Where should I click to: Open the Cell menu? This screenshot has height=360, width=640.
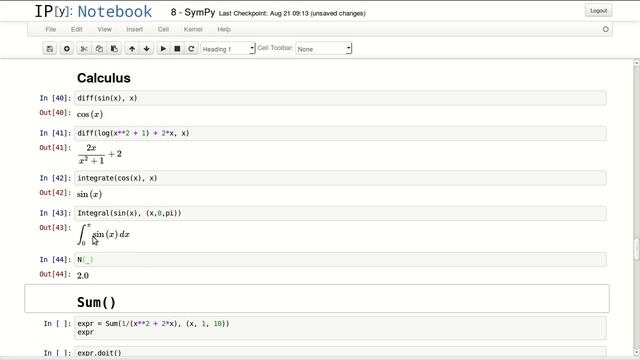point(163,29)
